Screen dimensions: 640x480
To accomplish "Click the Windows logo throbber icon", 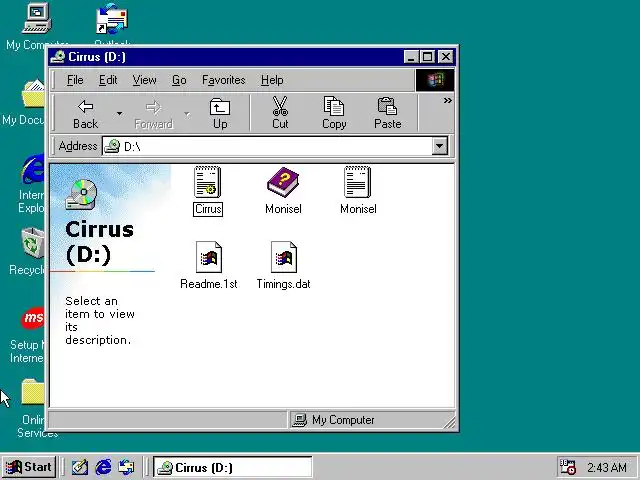I will click(435, 80).
